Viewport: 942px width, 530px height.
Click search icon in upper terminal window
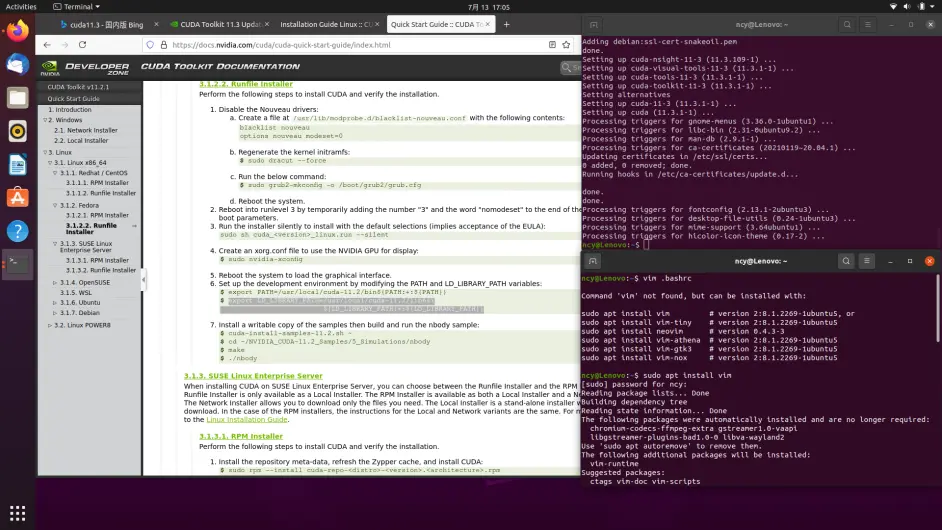847,25
